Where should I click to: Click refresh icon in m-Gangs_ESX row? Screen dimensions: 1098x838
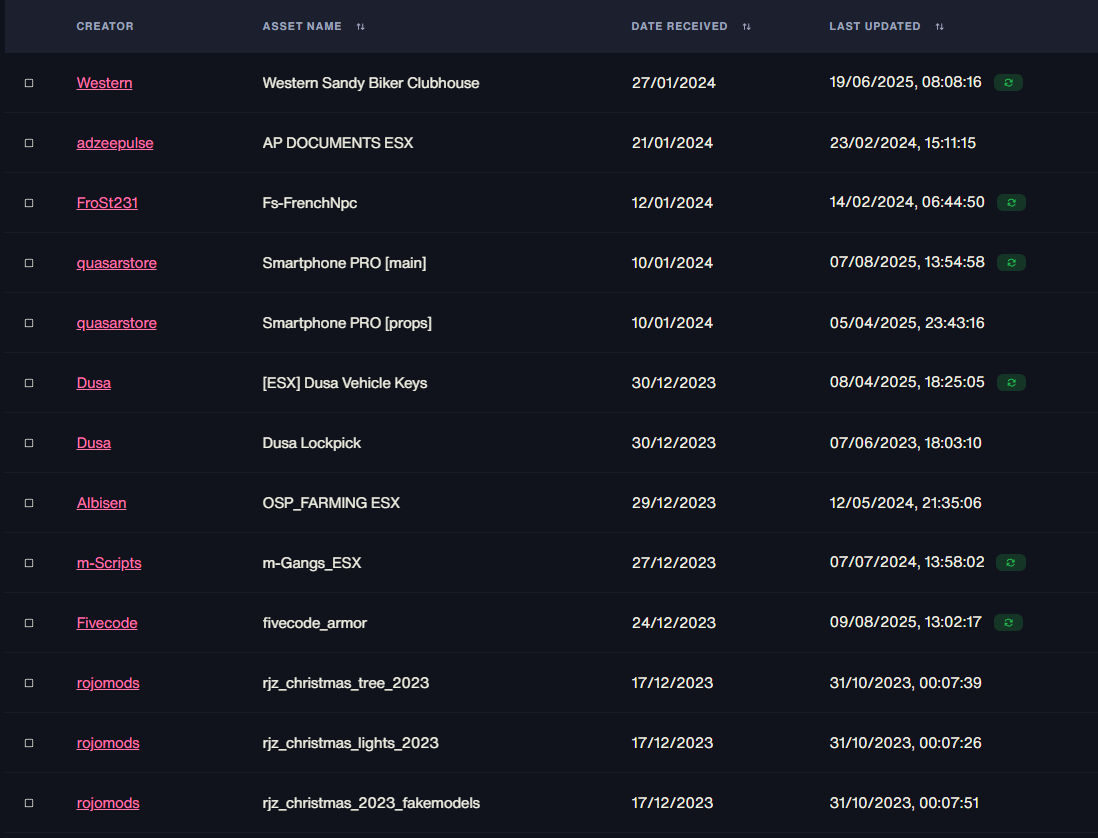point(1011,563)
